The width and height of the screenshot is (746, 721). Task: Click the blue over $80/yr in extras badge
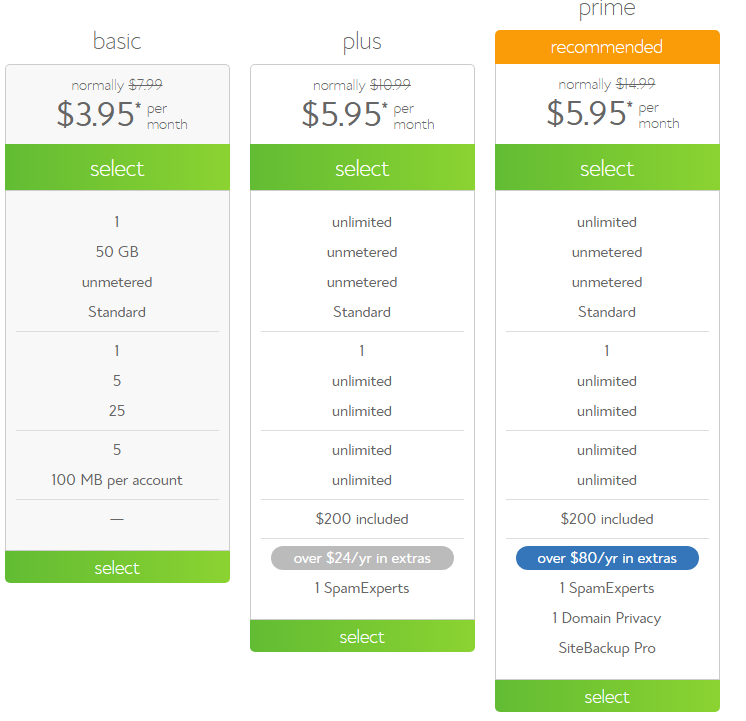tap(607, 558)
